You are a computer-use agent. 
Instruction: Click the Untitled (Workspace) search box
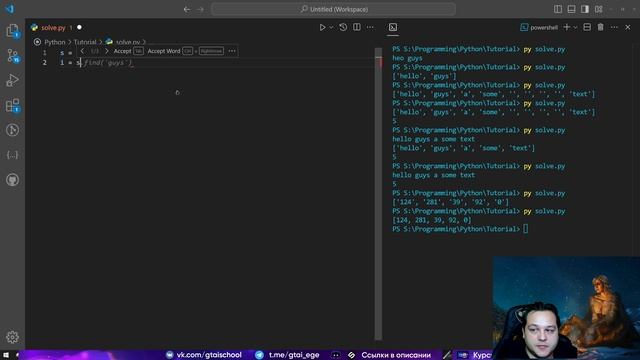[333, 9]
